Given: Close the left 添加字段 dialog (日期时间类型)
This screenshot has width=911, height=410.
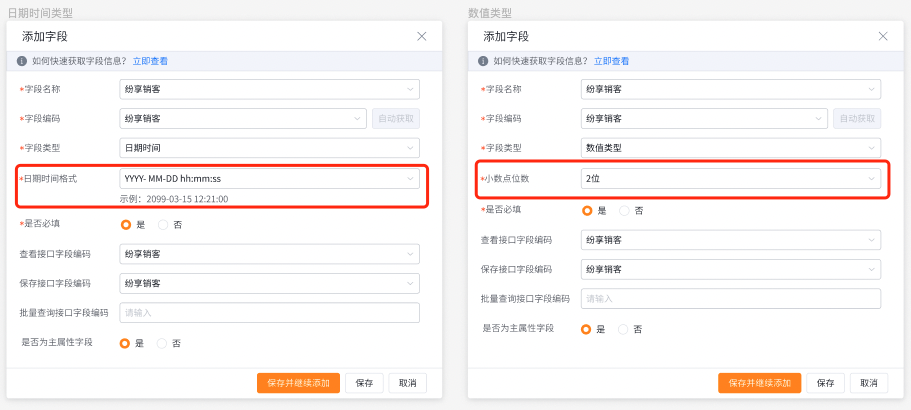Looking at the screenshot, I should (x=422, y=36).
